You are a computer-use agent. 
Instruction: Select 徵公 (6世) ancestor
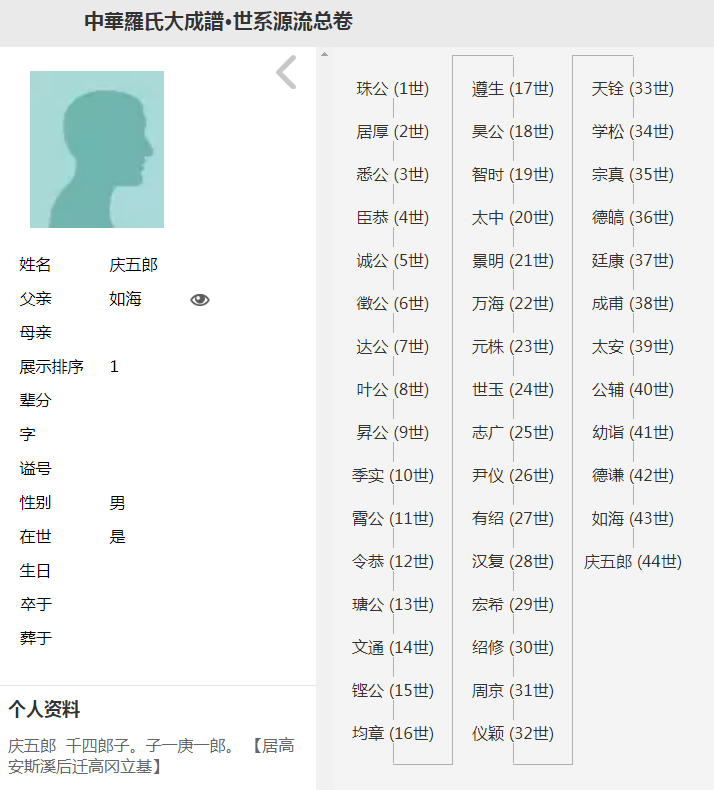coord(393,303)
